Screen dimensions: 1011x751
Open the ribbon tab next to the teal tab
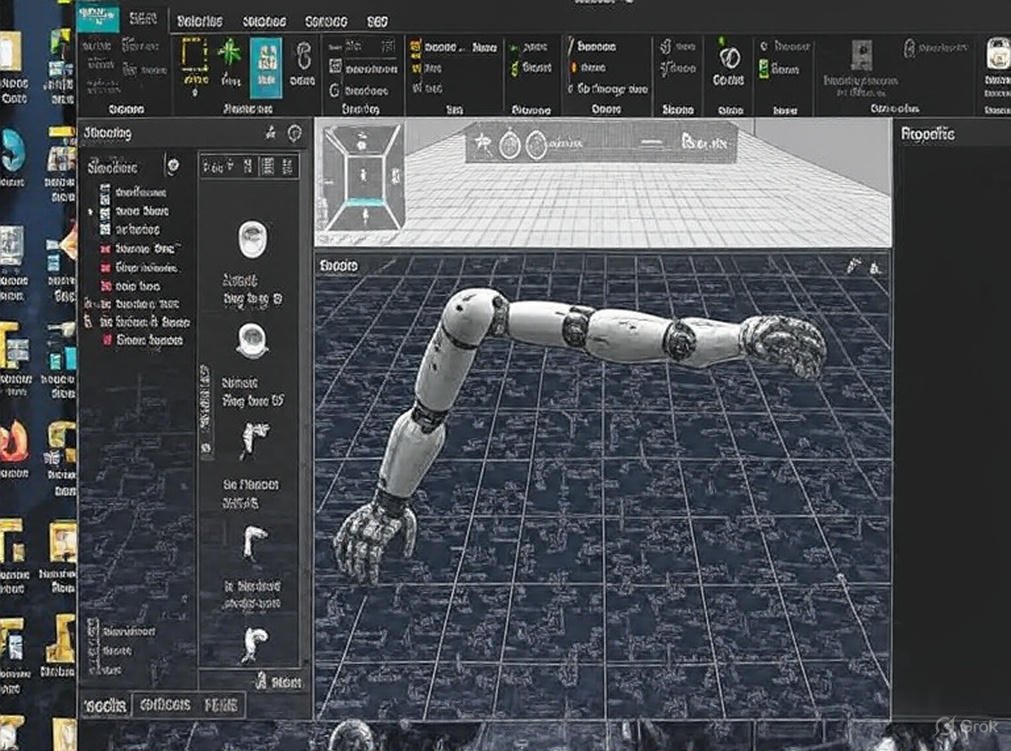[142, 19]
